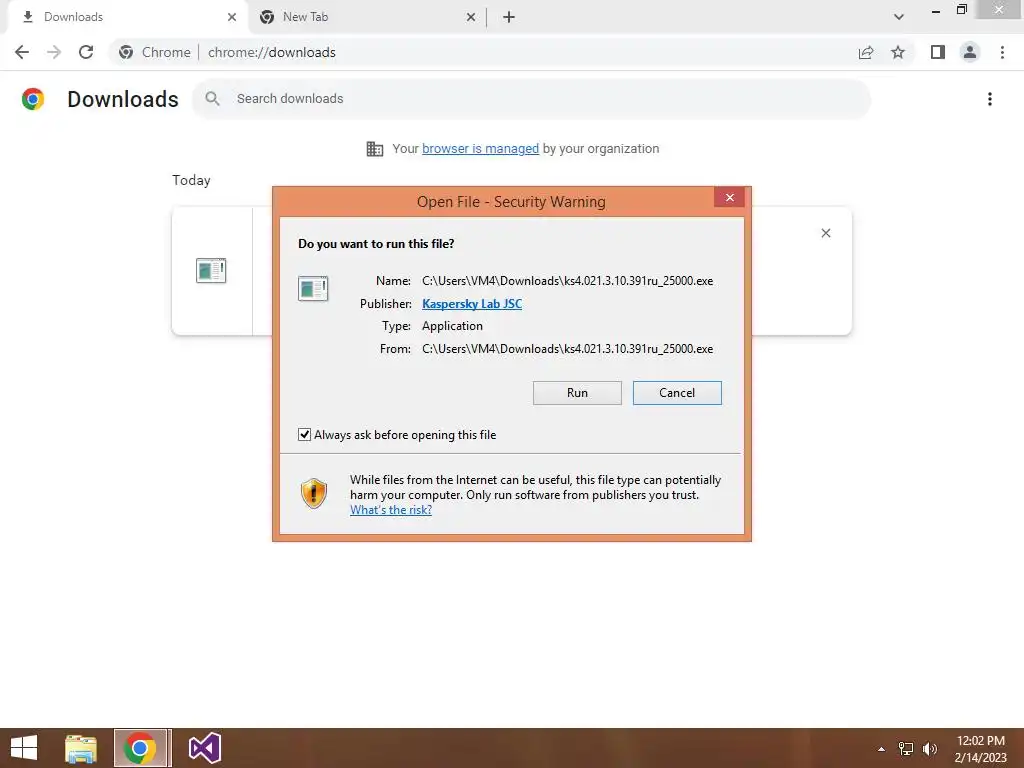The image size is (1024, 768).
Task: Open the Kaspersky Lab JSC publisher link
Action: click(x=472, y=304)
